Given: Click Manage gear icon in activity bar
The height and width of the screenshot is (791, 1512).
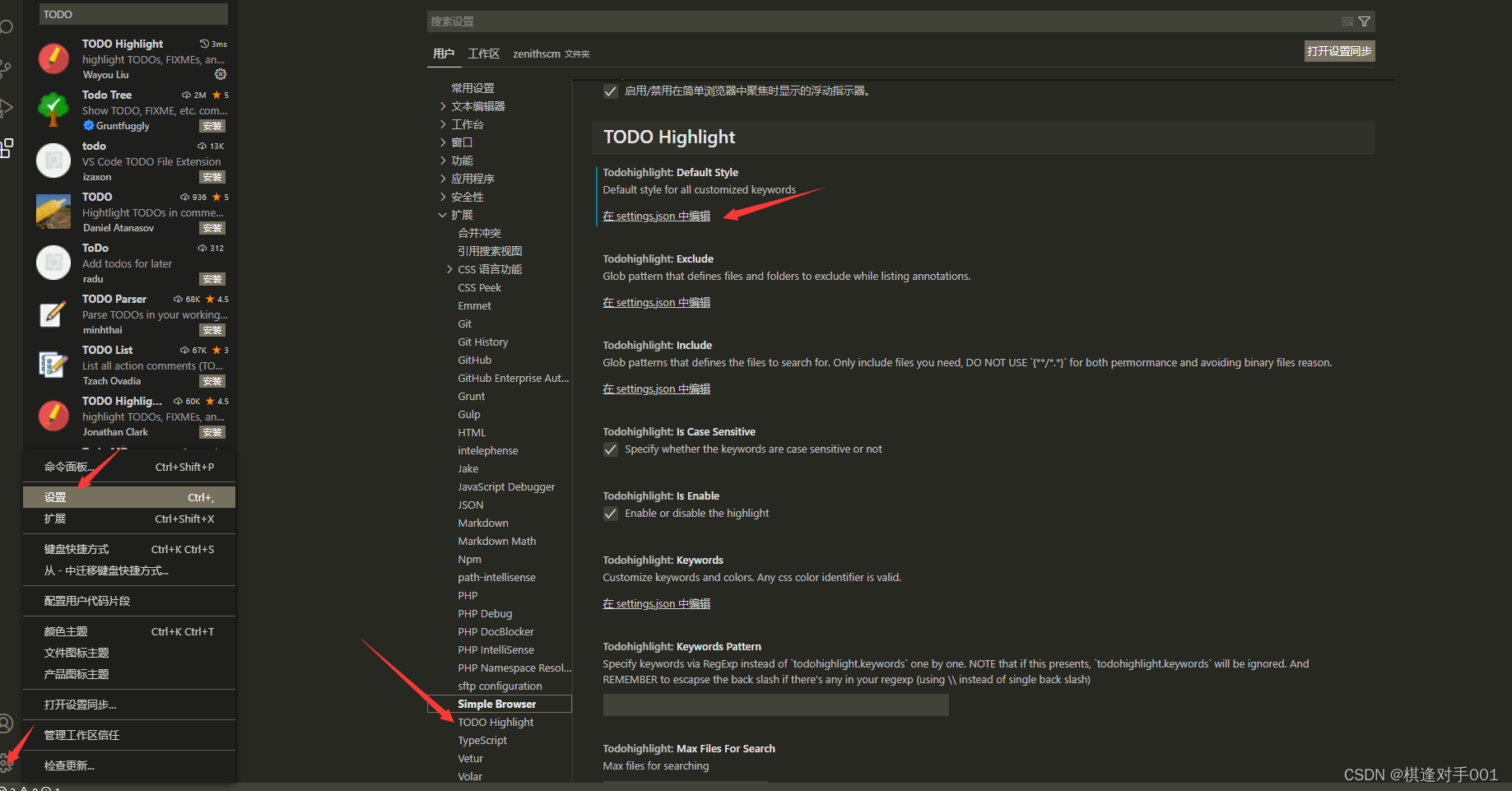Looking at the screenshot, I should (6, 762).
